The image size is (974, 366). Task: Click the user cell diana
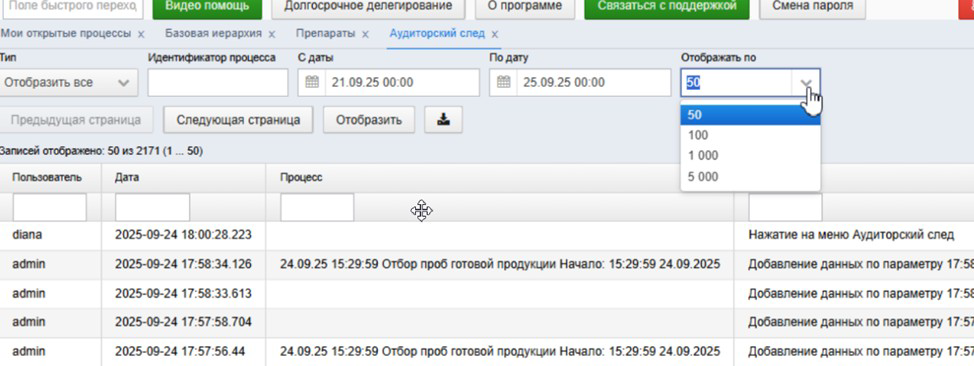tap(26, 235)
